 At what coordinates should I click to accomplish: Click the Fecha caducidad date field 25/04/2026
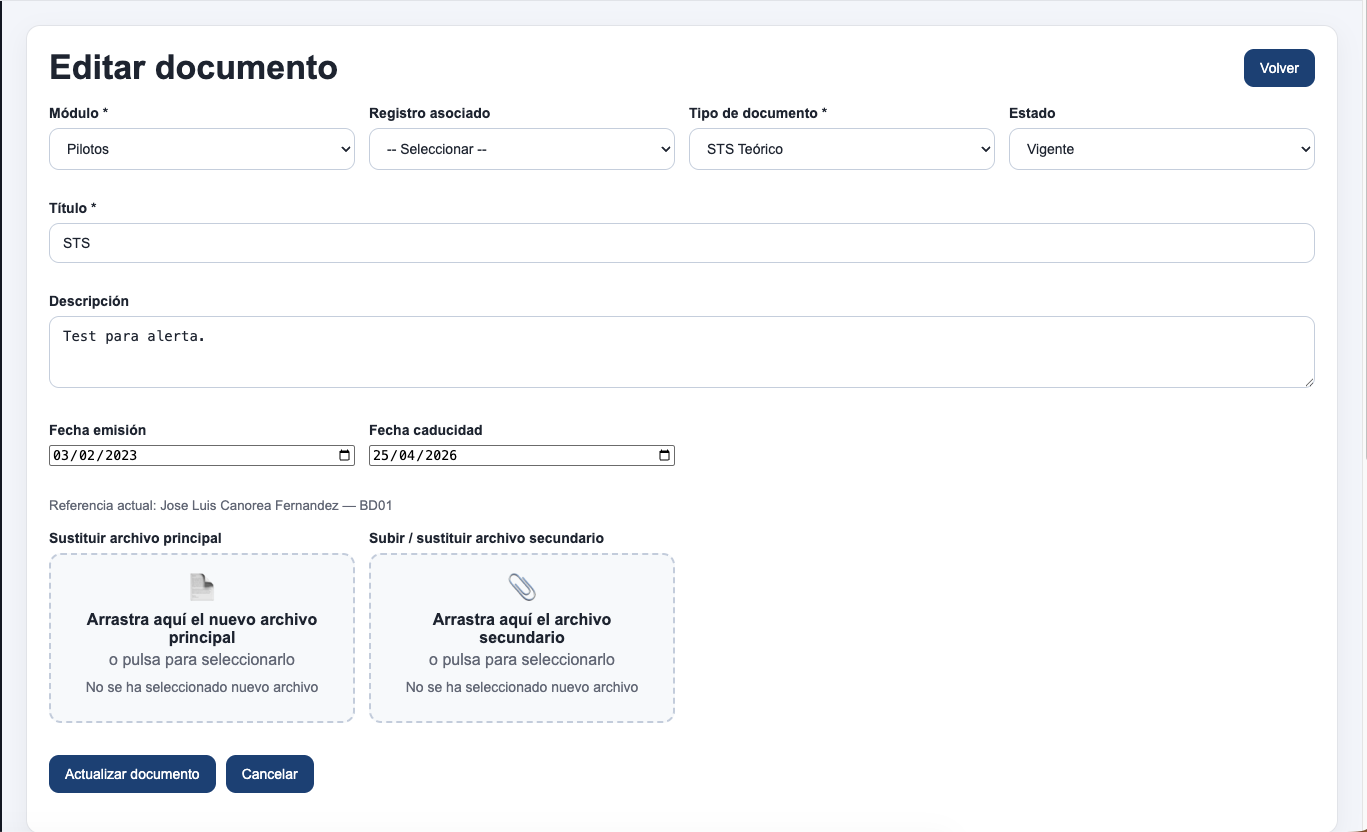(522, 456)
